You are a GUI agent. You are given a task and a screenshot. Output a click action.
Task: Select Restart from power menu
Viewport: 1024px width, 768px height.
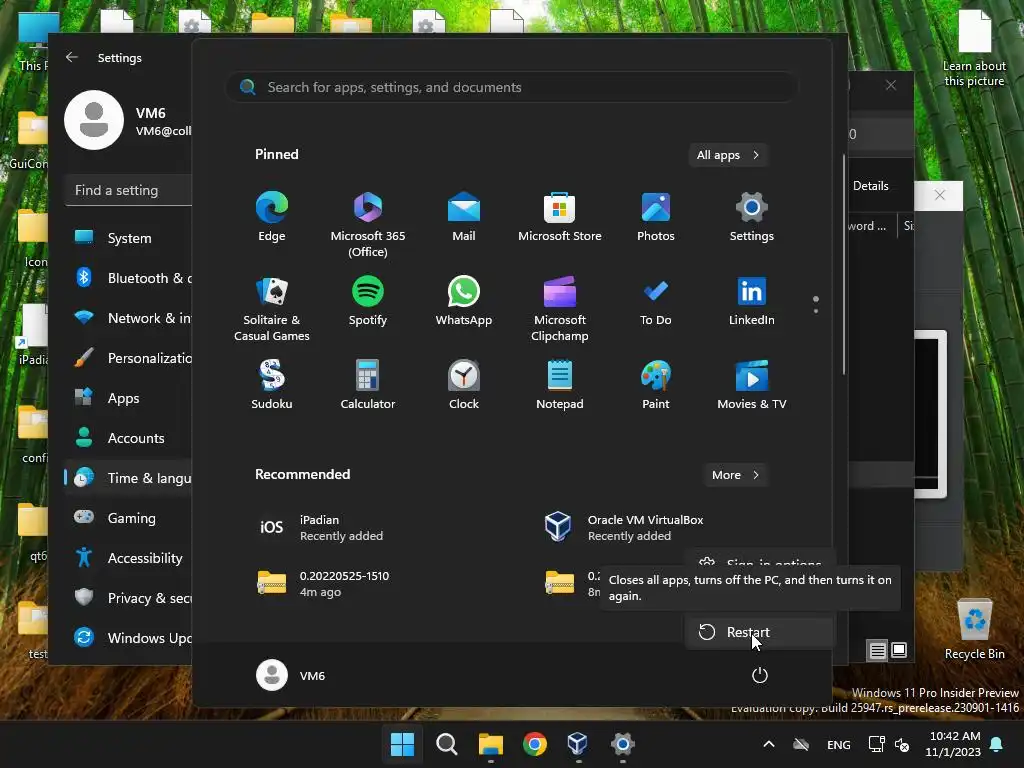coord(760,632)
